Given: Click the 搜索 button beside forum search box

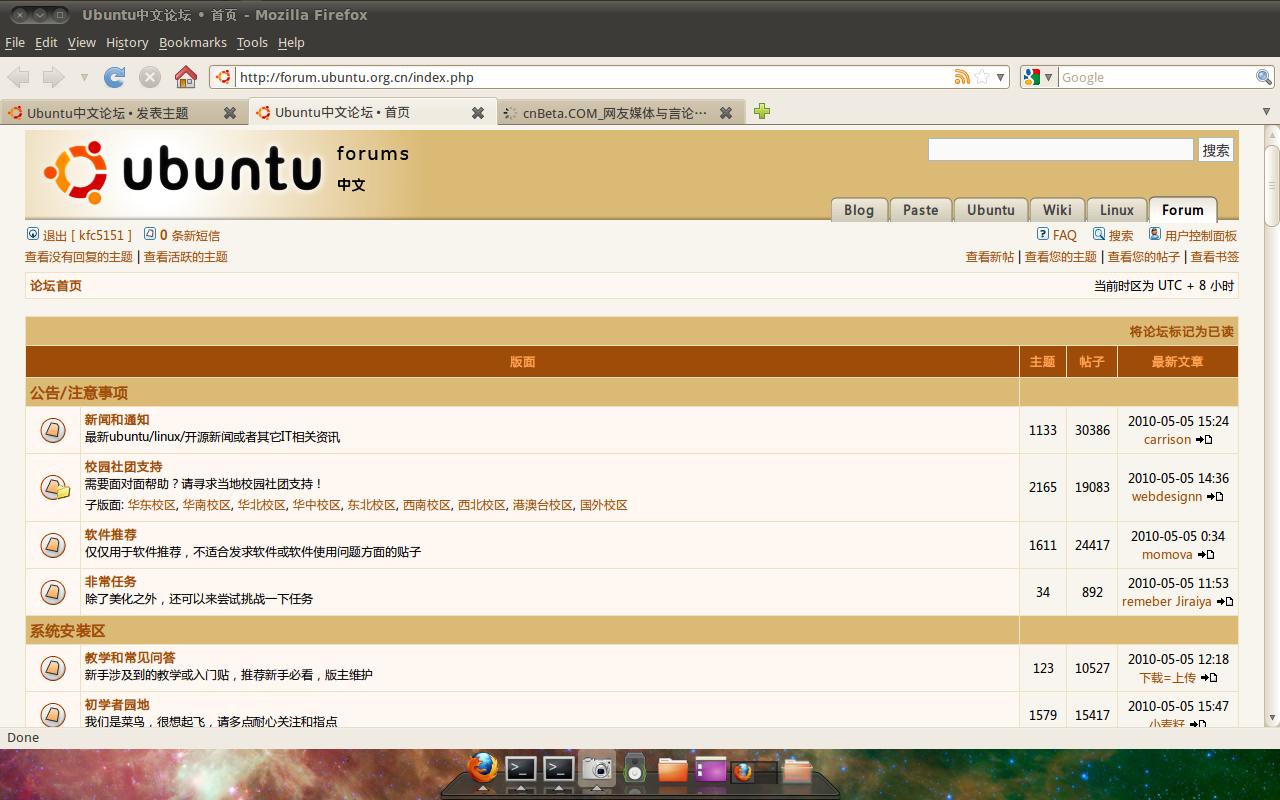Looking at the screenshot, I should [x=1216, y=150].
